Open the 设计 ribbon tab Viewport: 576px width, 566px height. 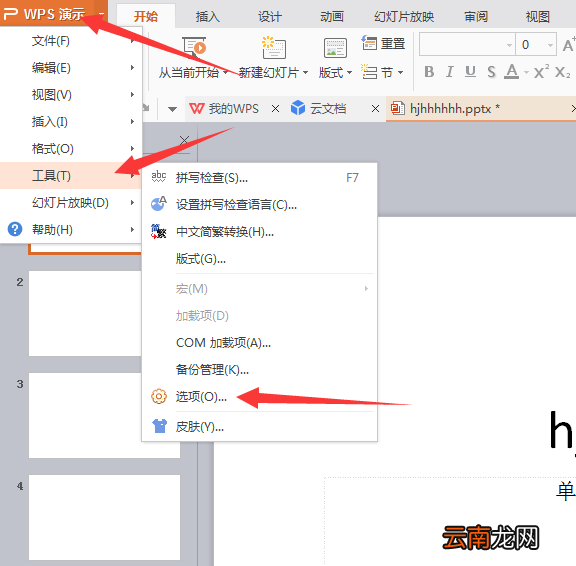[270, 17]
